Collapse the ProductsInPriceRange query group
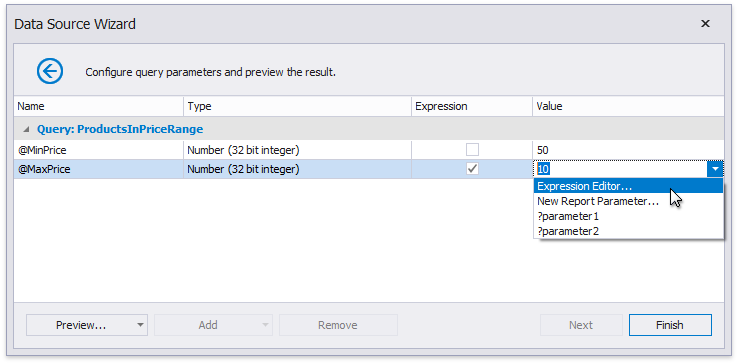738x364 pixels. (x=27, y=129)
